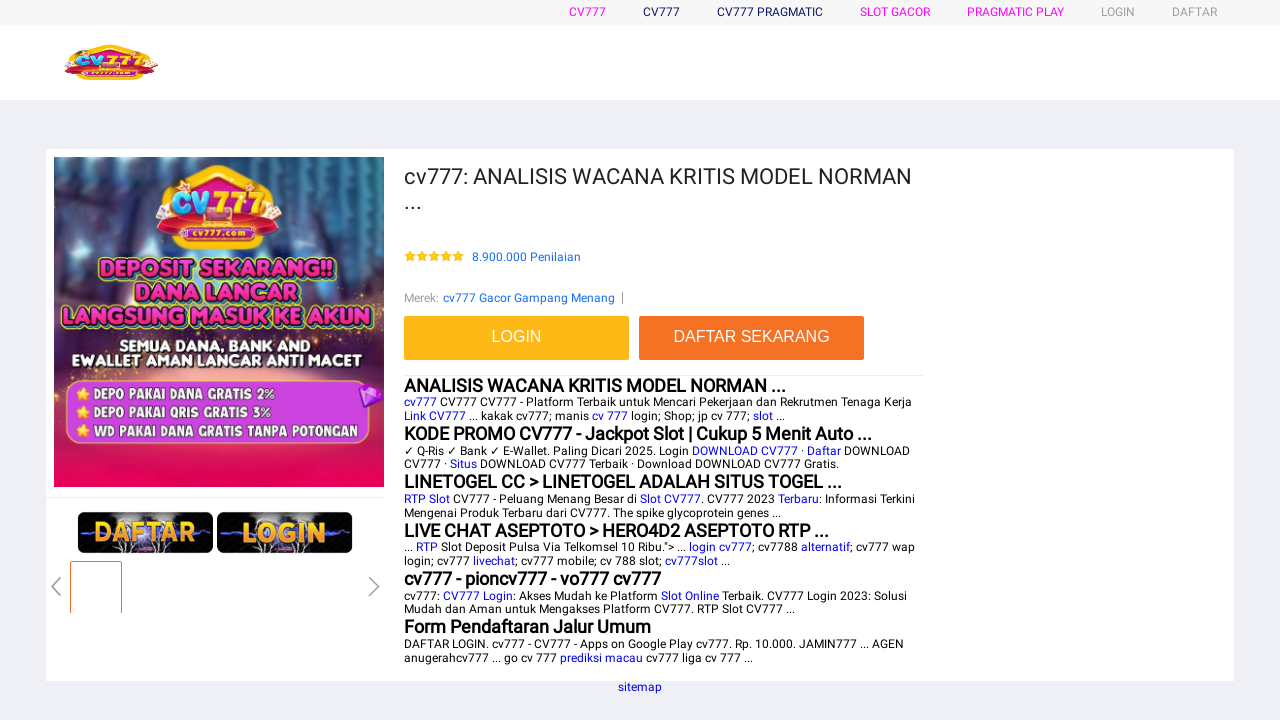Open the first magenta CV777 menu link
This screenshot has width=1280, height=720.
point(587,12)
